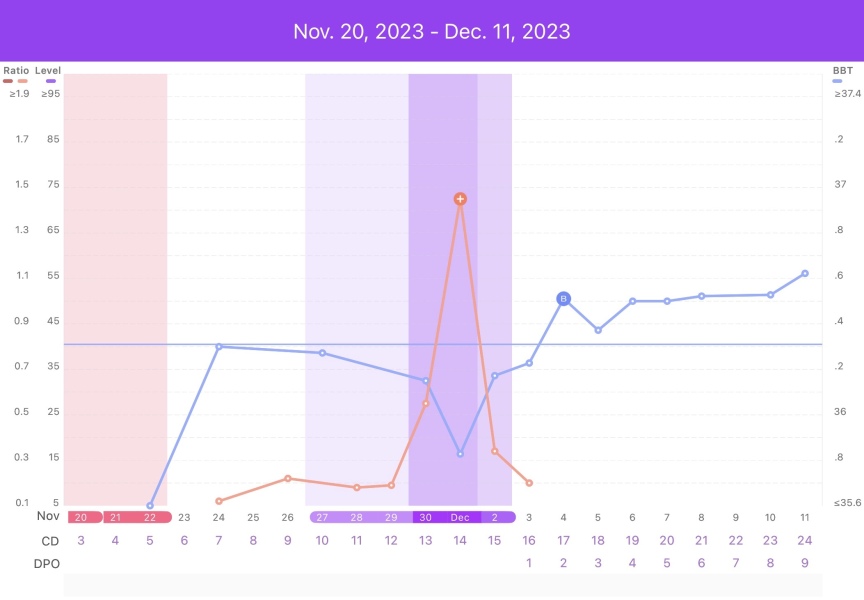Image resolution: width=864 pixels, height=600 pixels.
Task: Click the orange data point on Nov 26
Action: (288, 478)
